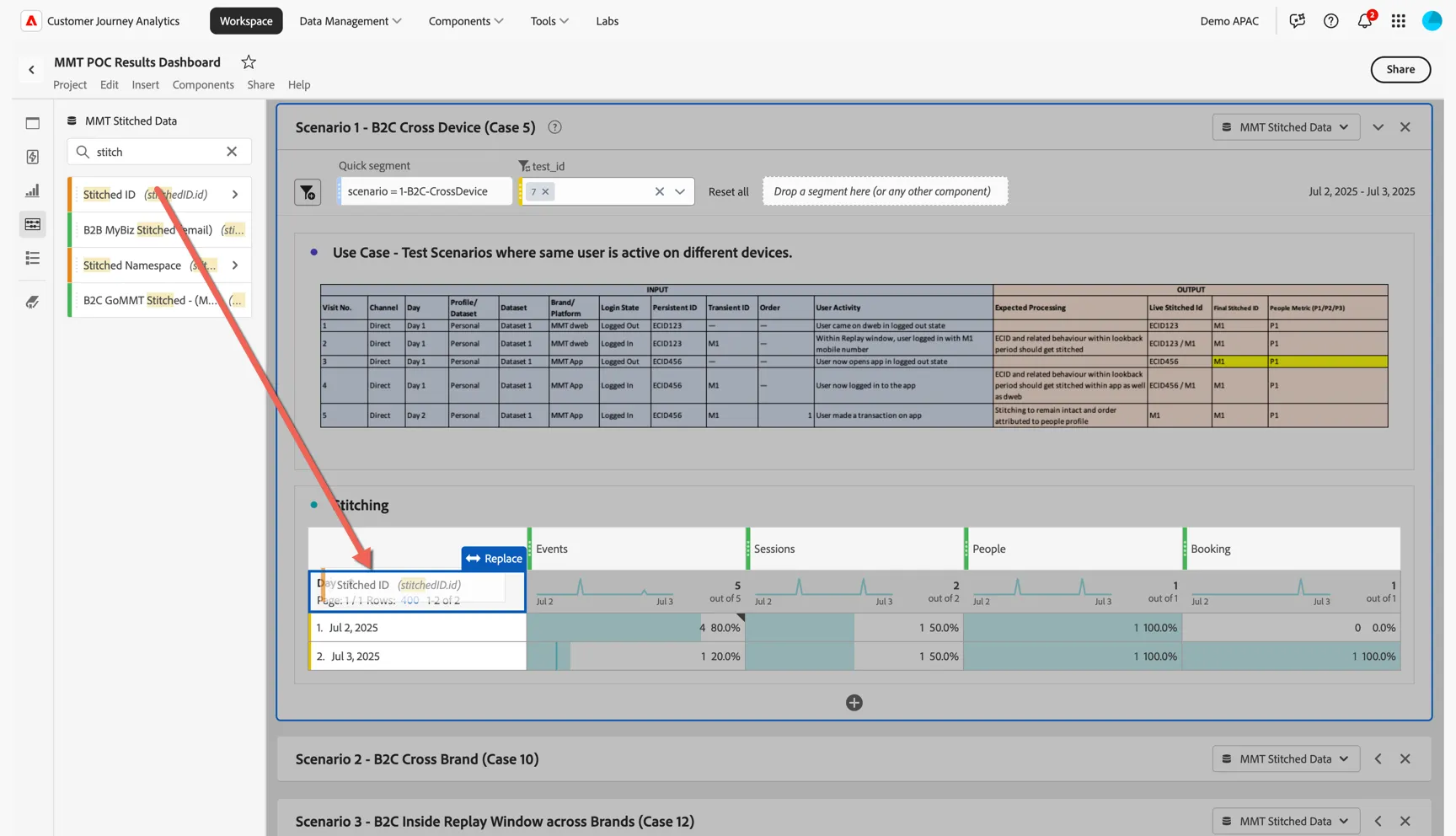This screenshot has width=1456, height=836.
Task: Favorite the project with the star icon
Action: 249,62
